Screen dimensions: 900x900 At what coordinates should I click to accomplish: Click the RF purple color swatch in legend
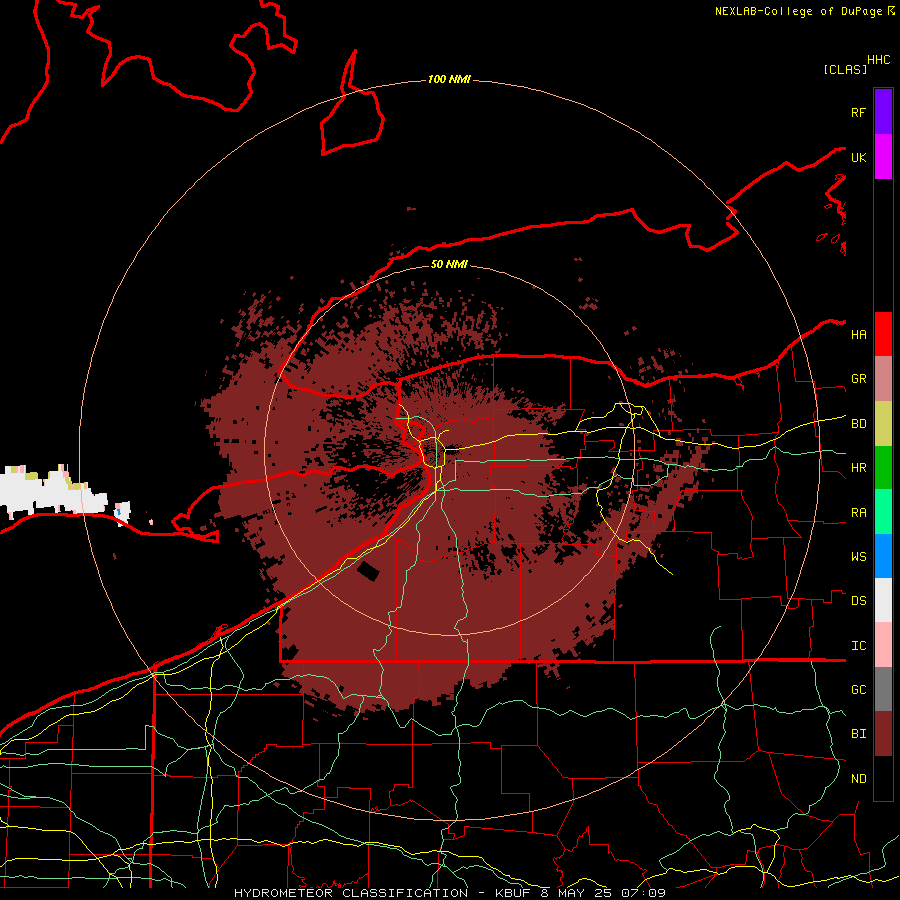(883, 112)
